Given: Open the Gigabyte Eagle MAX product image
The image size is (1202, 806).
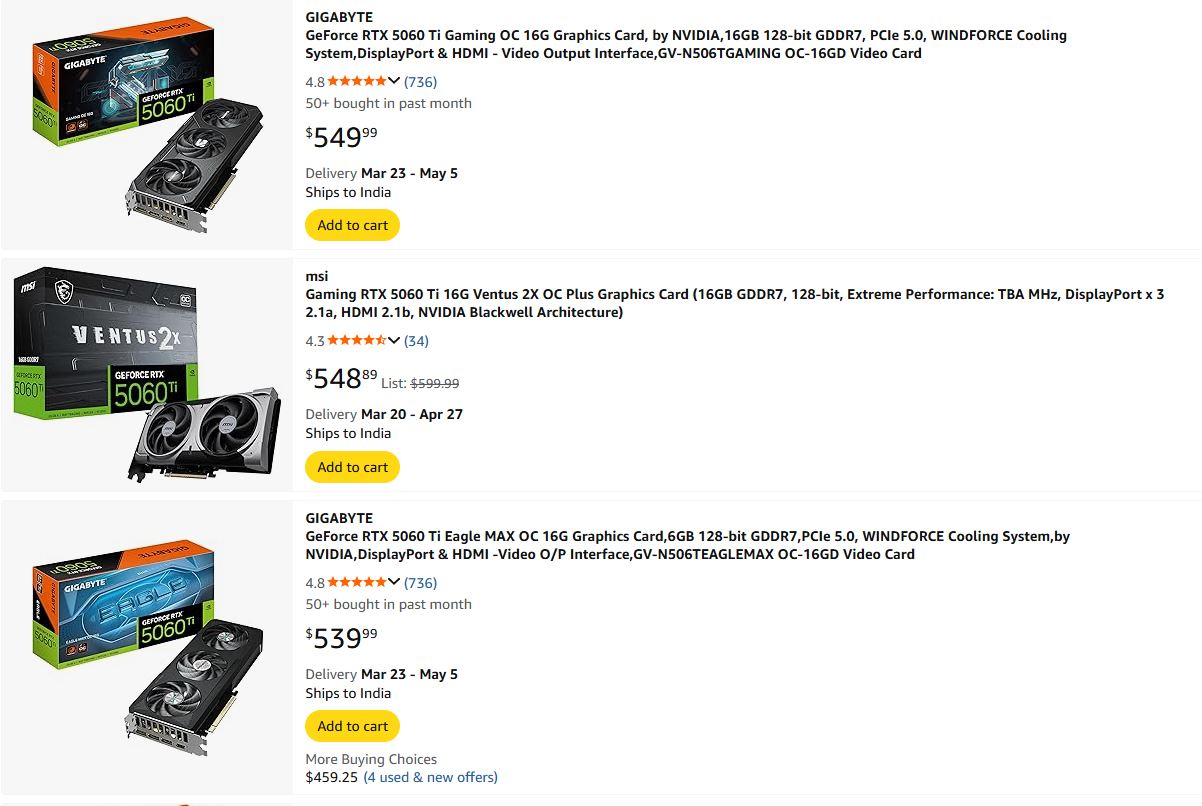Looking at the screenshot, I should point(147,647).
